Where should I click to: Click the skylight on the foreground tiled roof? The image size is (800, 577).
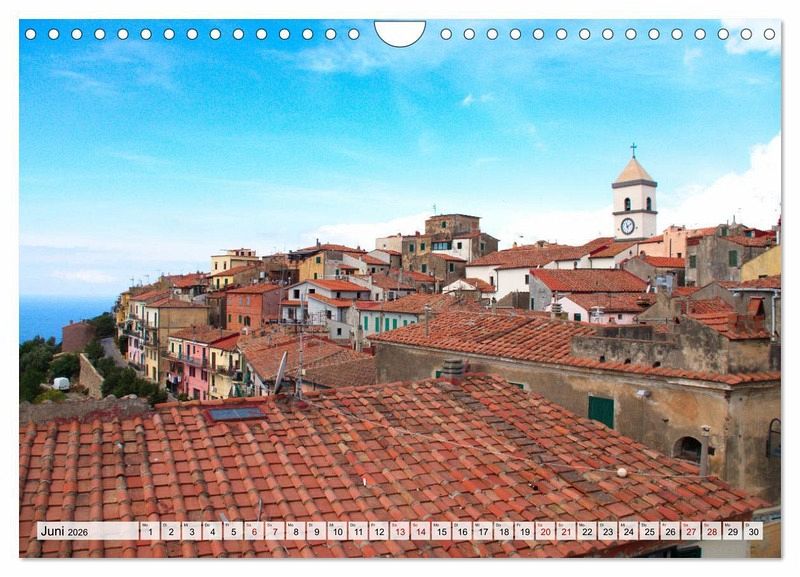pyautogui.click(x=236, y=413)
